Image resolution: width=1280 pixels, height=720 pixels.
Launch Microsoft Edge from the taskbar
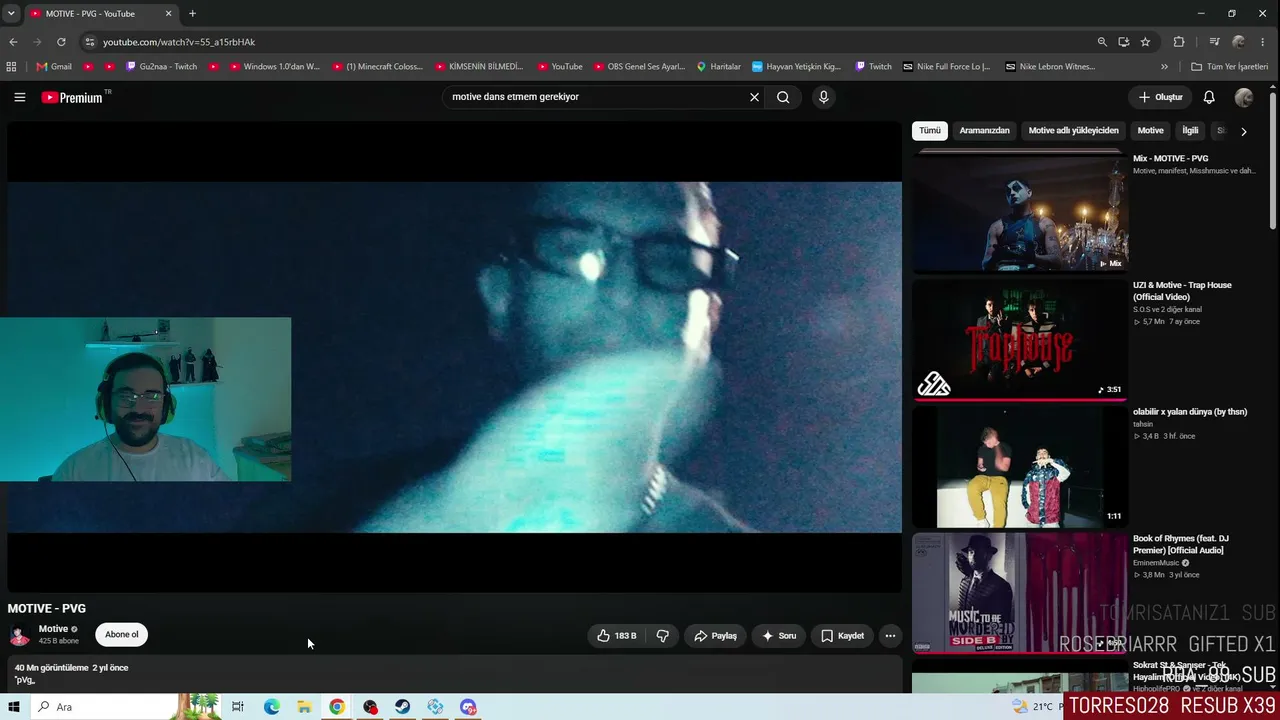271,707
